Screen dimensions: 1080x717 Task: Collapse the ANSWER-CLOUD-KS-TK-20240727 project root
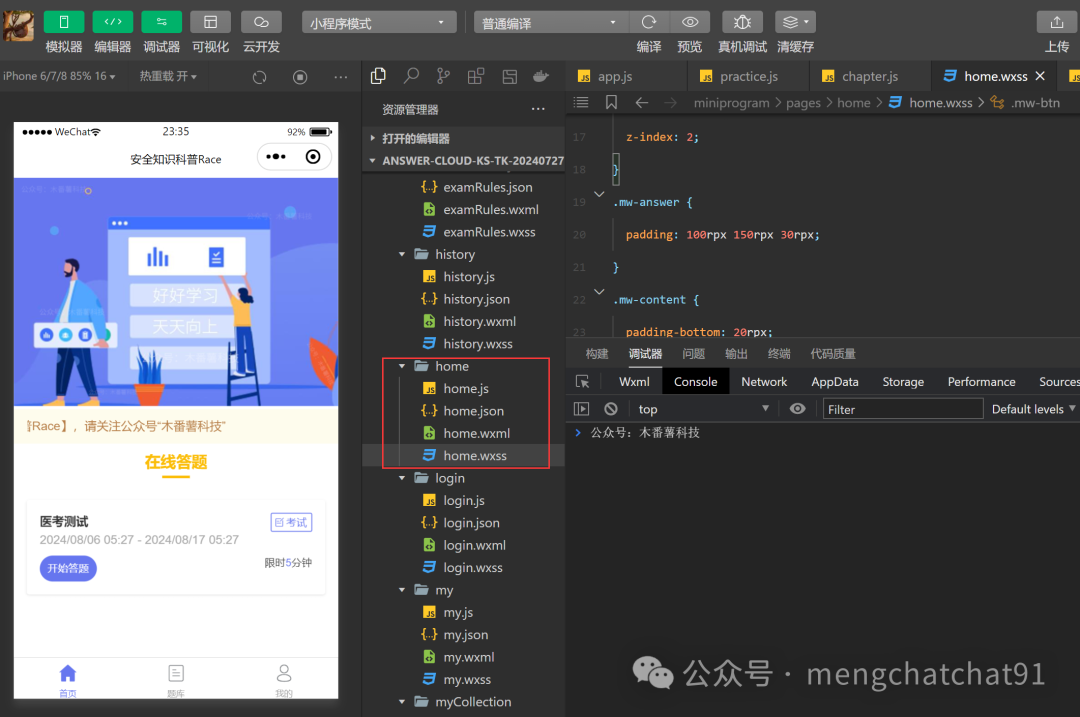pos(464,160)
